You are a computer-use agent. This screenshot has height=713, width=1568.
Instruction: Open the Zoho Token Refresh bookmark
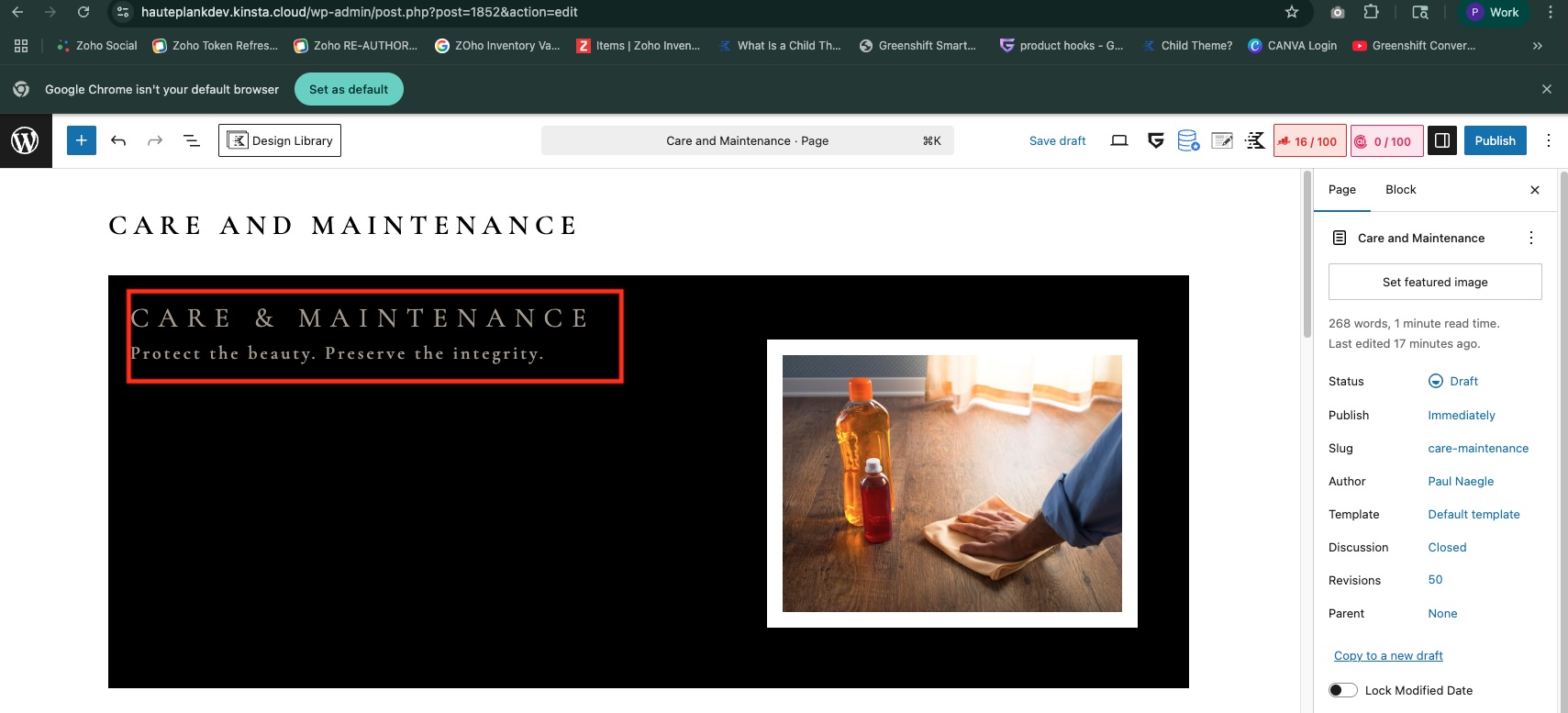[x=215, y=45]
